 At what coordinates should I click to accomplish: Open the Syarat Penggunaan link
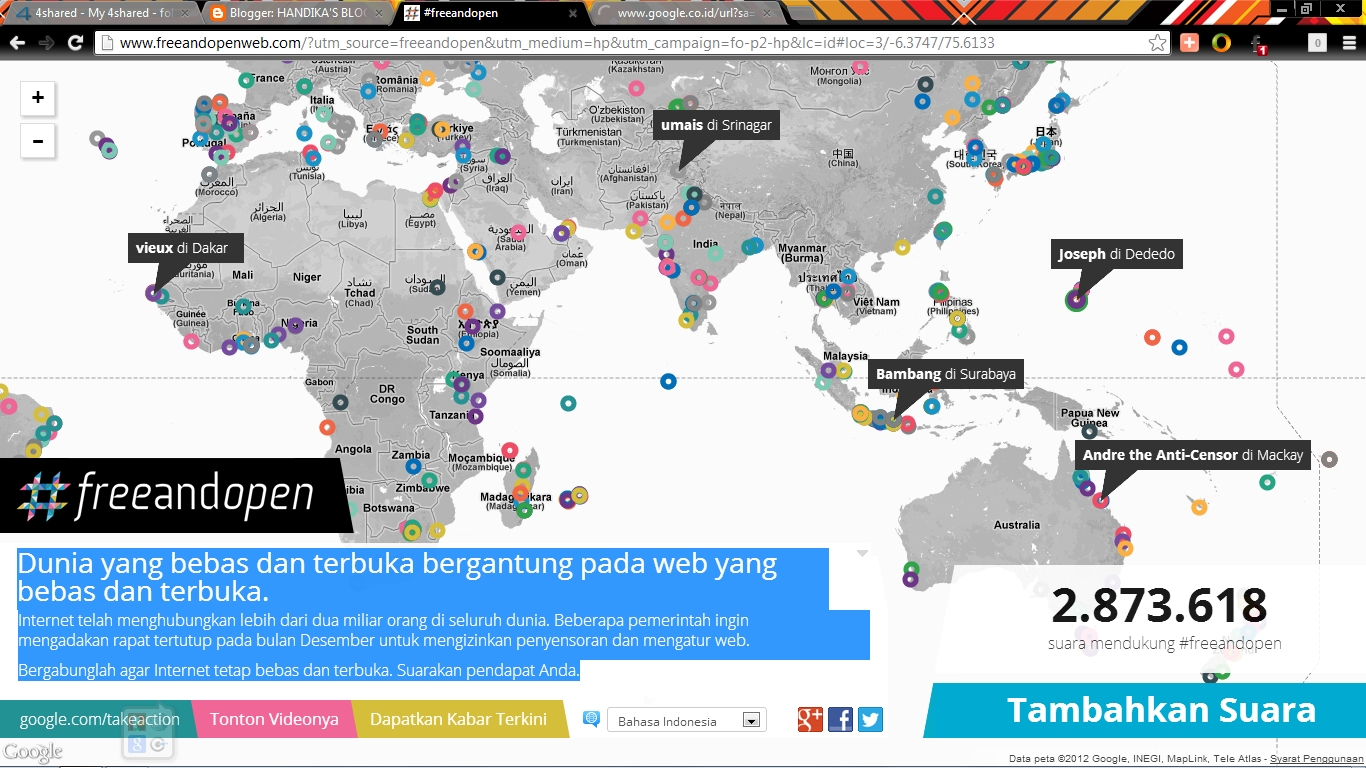tap(1313, 758)
